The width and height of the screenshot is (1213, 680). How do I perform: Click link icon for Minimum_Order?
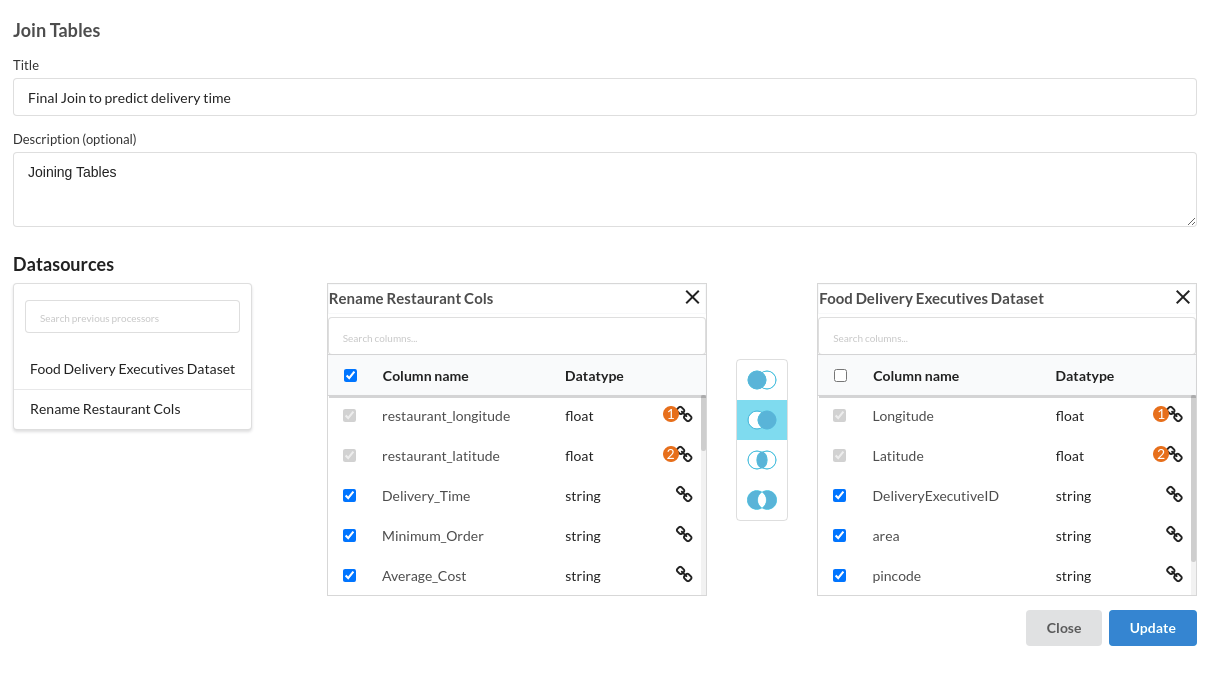coord(684,534)
